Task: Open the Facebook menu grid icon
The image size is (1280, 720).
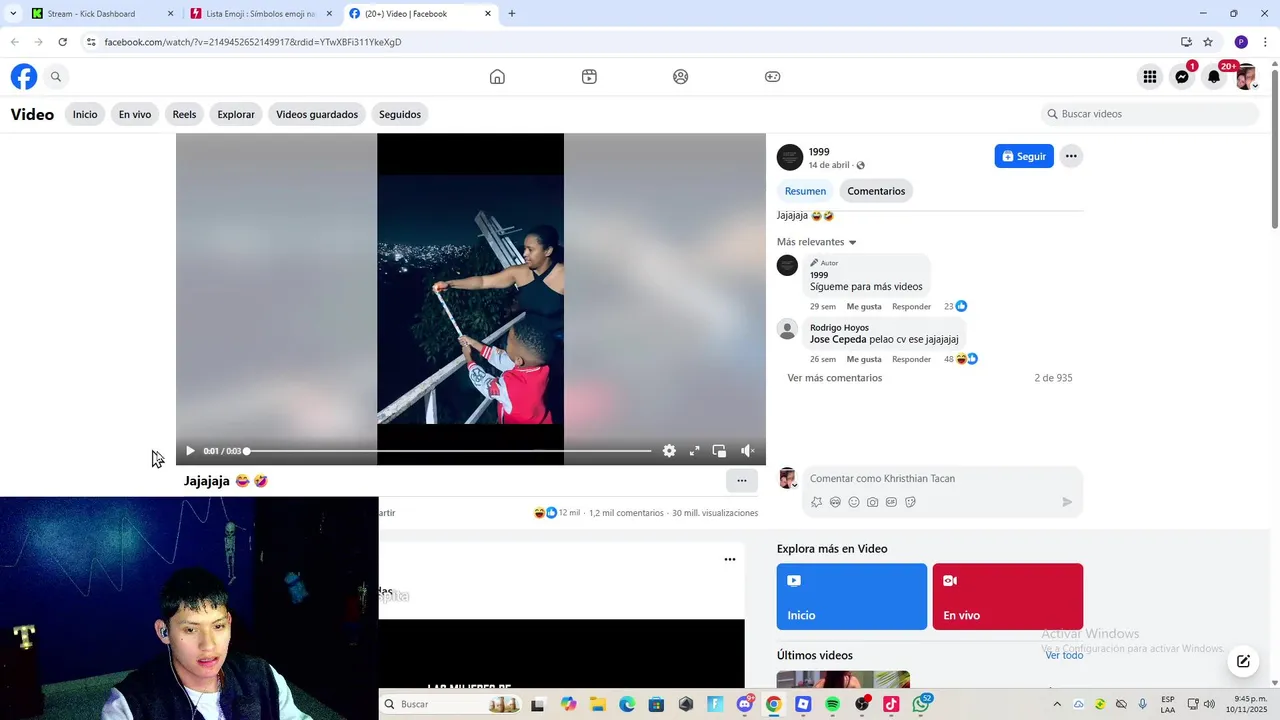Action: 1150,77
